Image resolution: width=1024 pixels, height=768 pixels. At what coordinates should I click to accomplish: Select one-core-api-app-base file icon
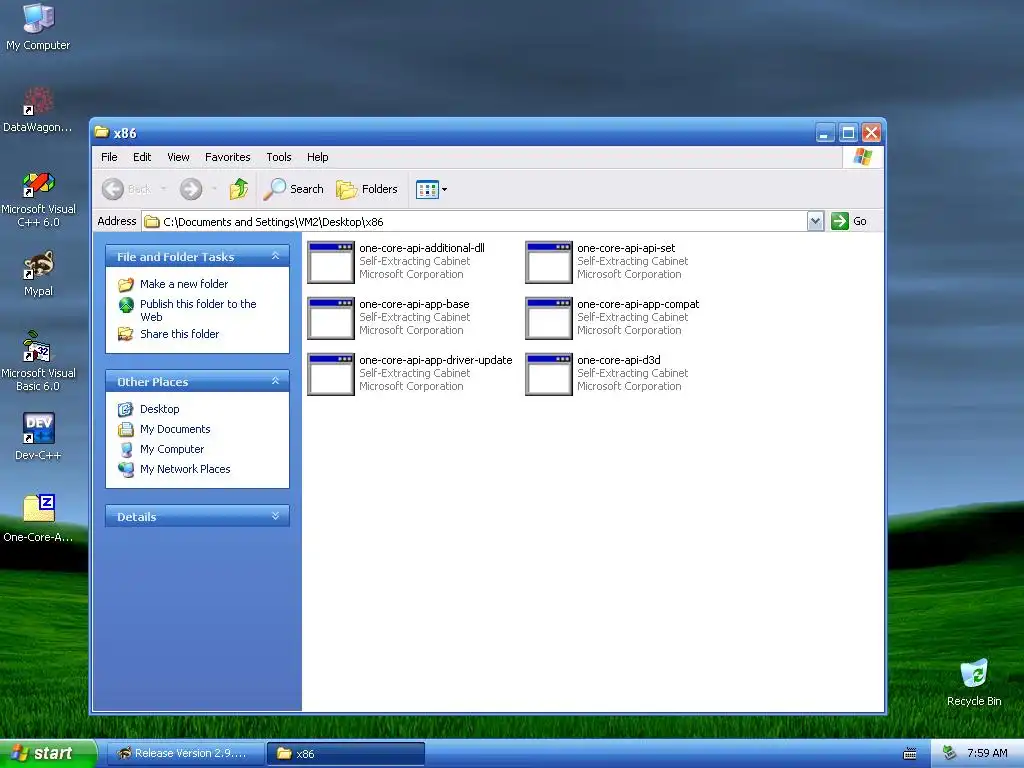331,318
